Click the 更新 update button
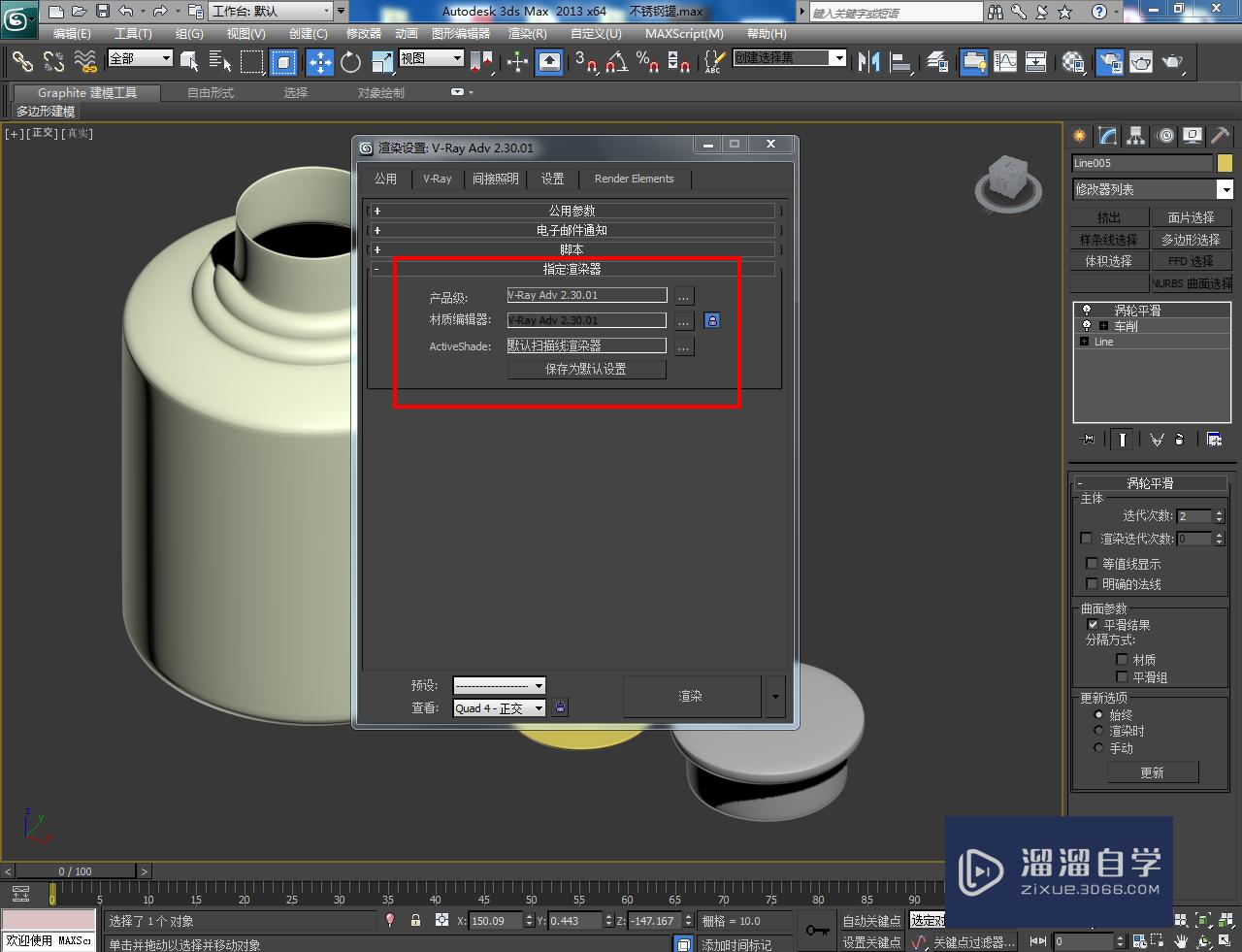This screenshot has width=1242, height=952. point(1153,772)
